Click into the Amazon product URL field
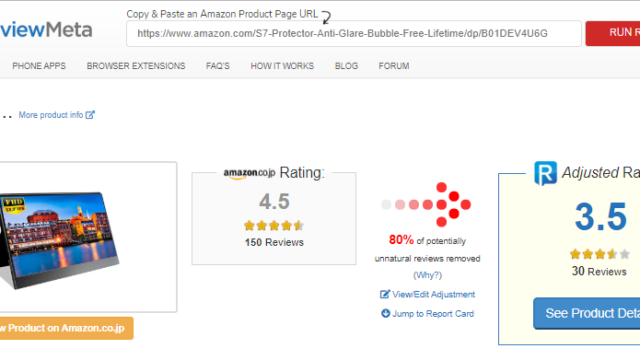 coord(354,33)
